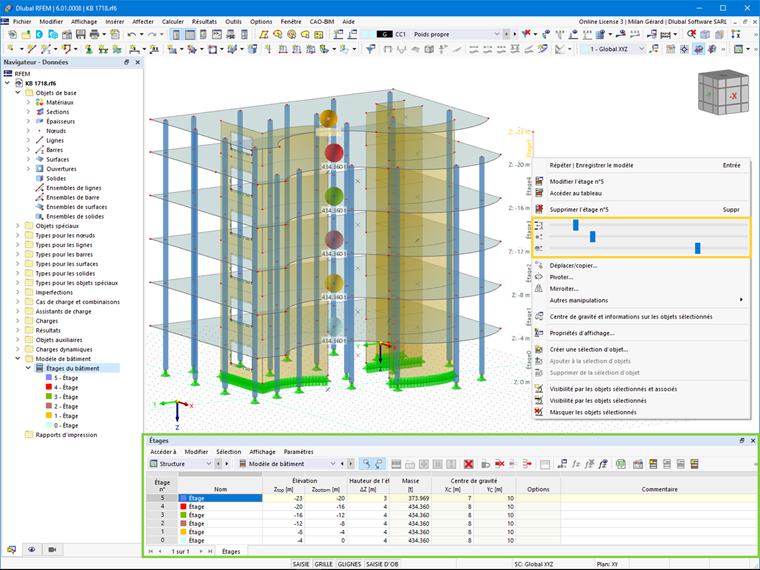Viewport: 760px width, 570px height.
Task: Toggle the SAISIE D'OB object snap button
Action: (382, 564)
